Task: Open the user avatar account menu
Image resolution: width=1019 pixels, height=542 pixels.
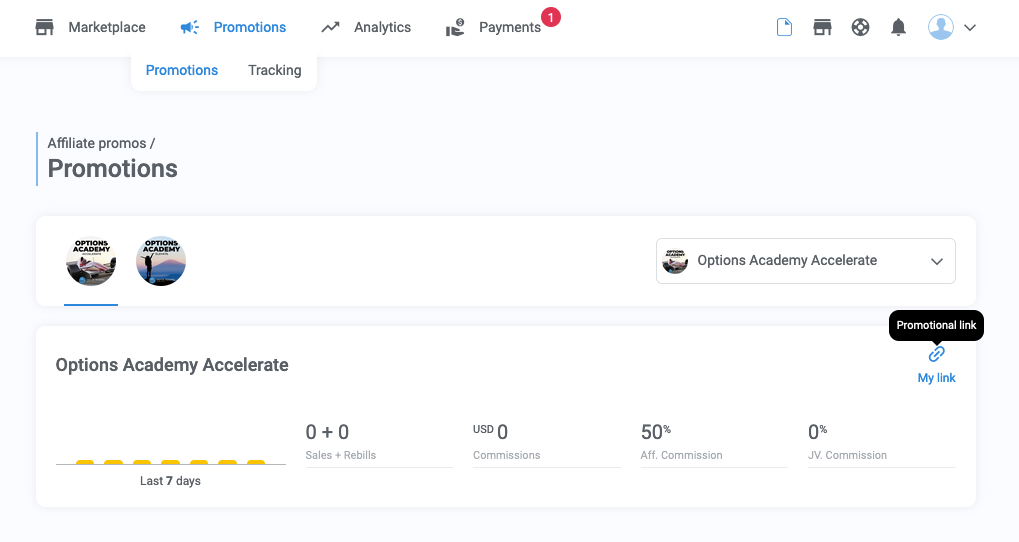Action: [x=940, y=27]
